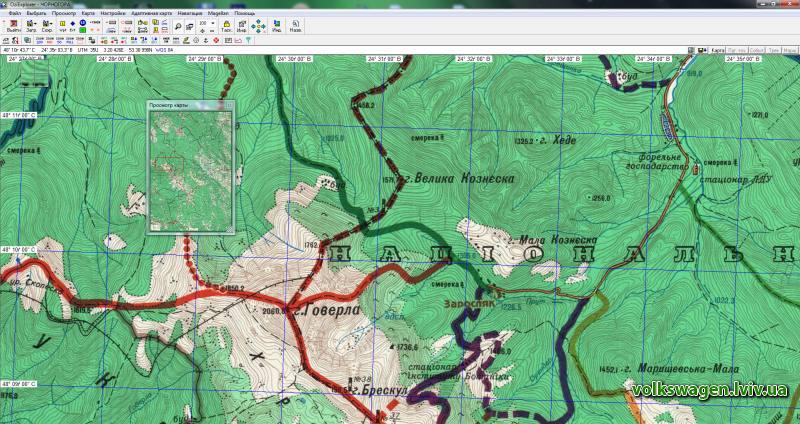The height and width of the screenshot is (424, 800).
Task: Switch to the Карта tab
Action: (x=718, y=51)
